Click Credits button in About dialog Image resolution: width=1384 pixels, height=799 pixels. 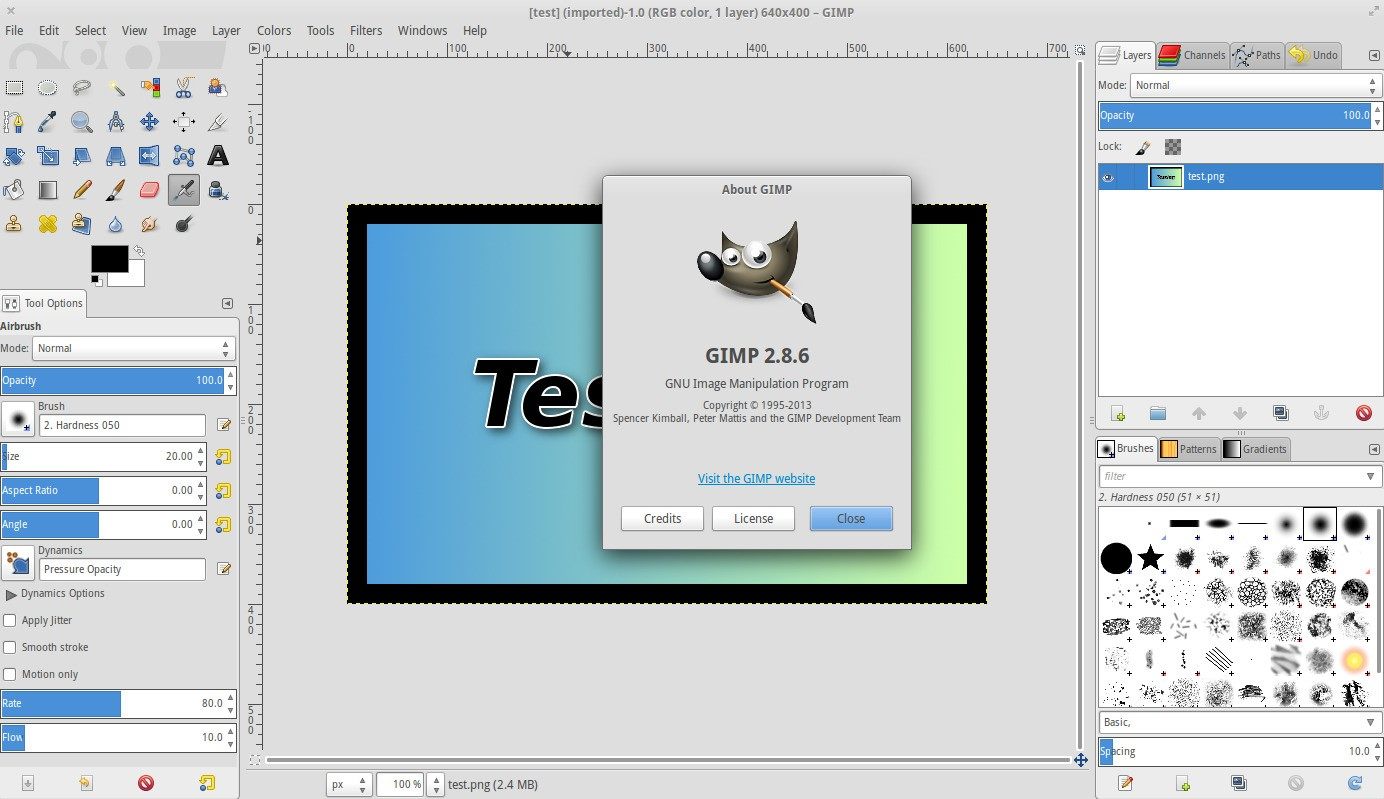(x=662, y=518)
